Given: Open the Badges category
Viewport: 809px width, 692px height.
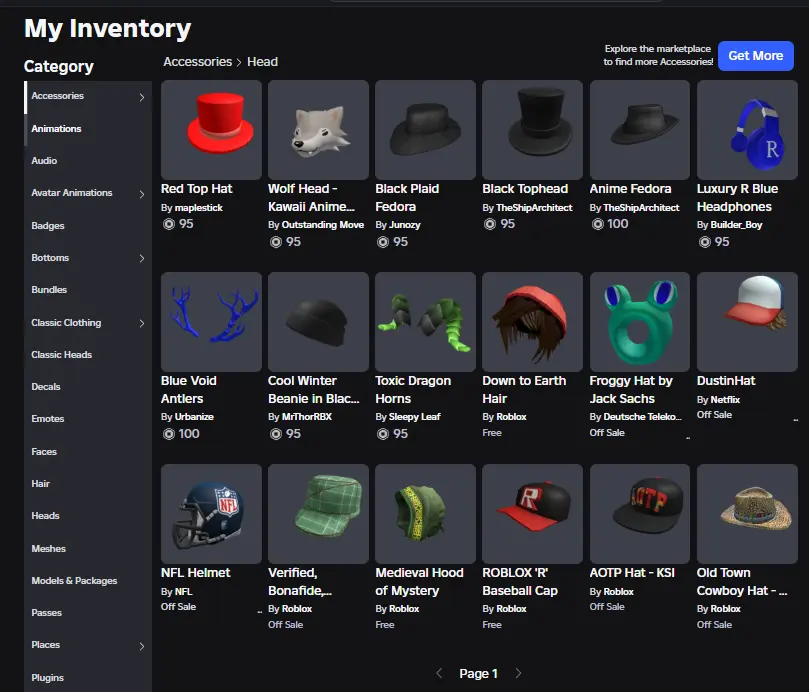Looking at the screenshot, I should 47,226.
